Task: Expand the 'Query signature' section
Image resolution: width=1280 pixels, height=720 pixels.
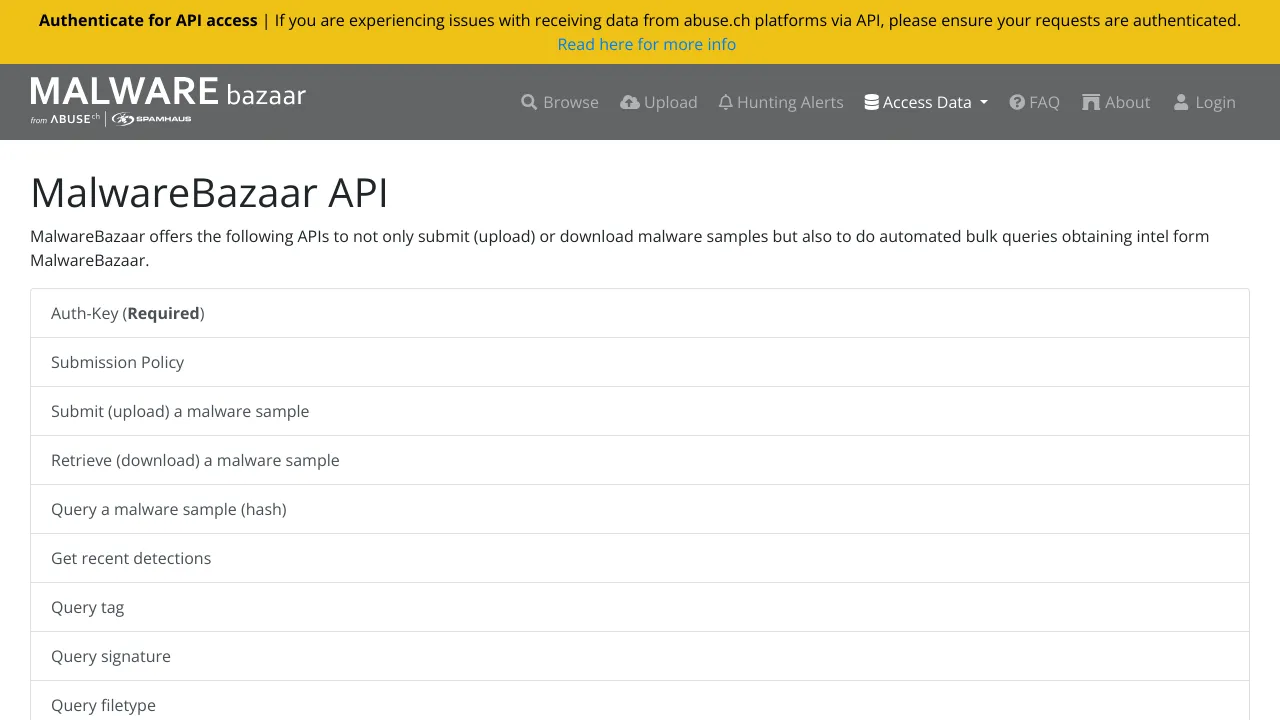Action: 640,656
